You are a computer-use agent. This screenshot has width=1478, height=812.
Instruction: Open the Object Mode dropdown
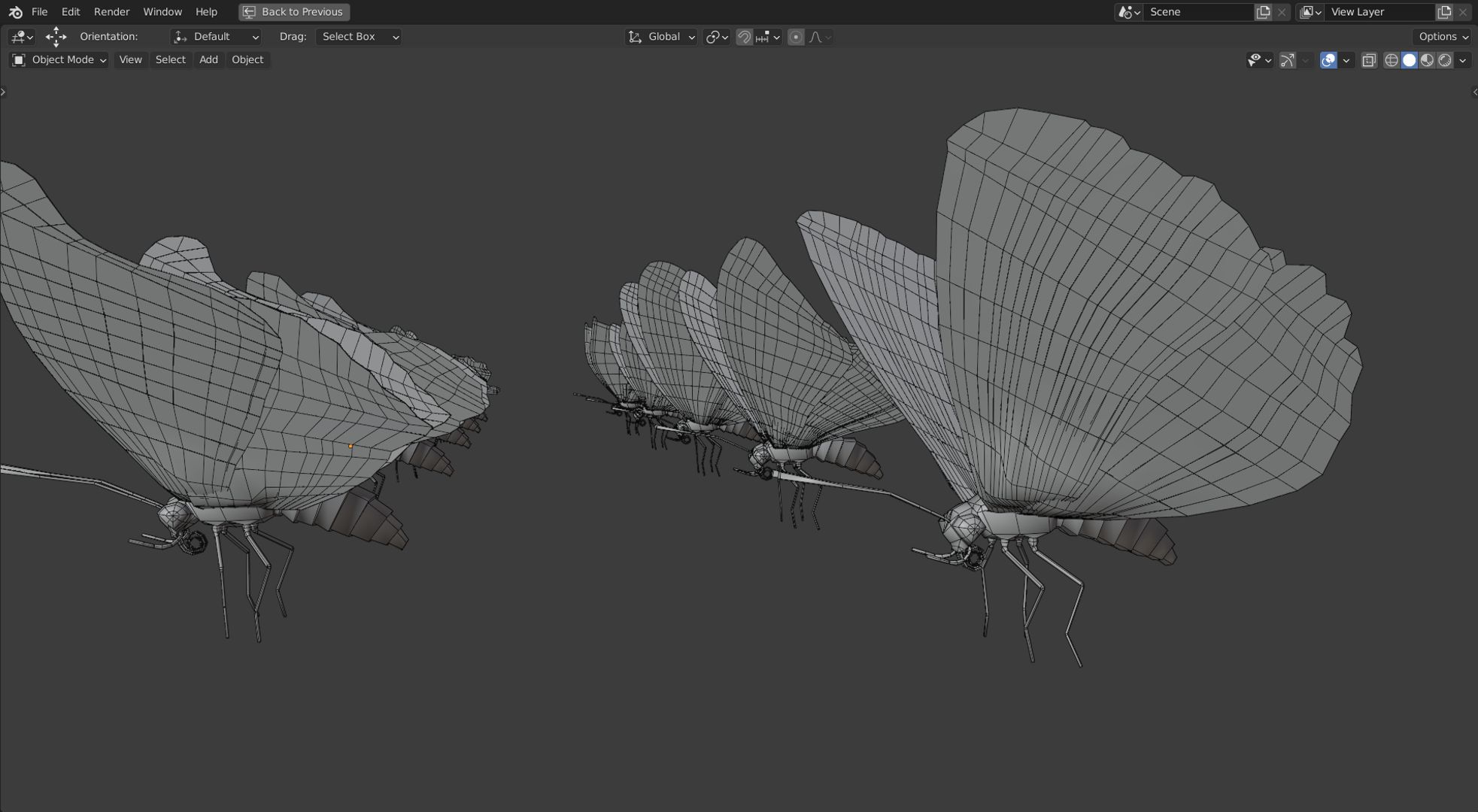(x=59, y=60)
